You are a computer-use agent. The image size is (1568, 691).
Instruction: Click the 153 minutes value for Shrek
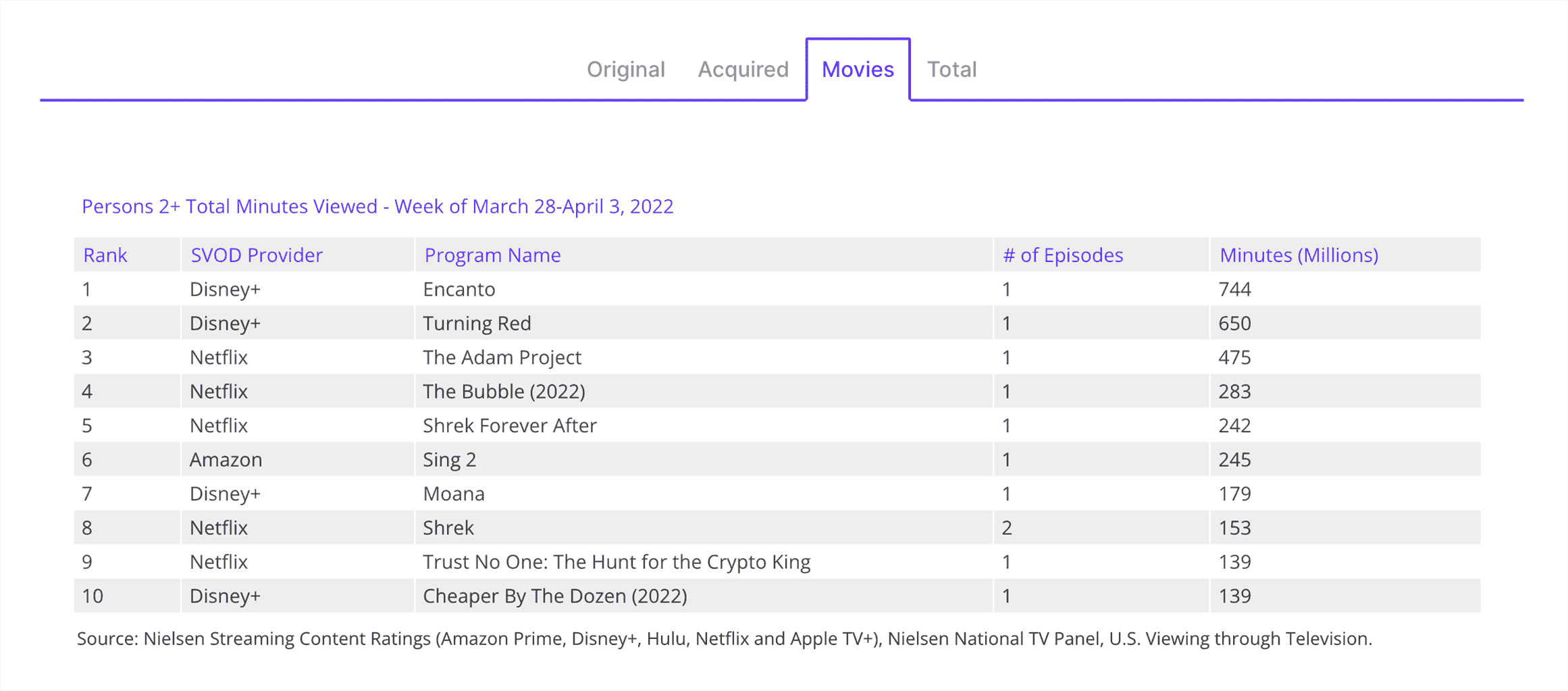coord(1234,528)
